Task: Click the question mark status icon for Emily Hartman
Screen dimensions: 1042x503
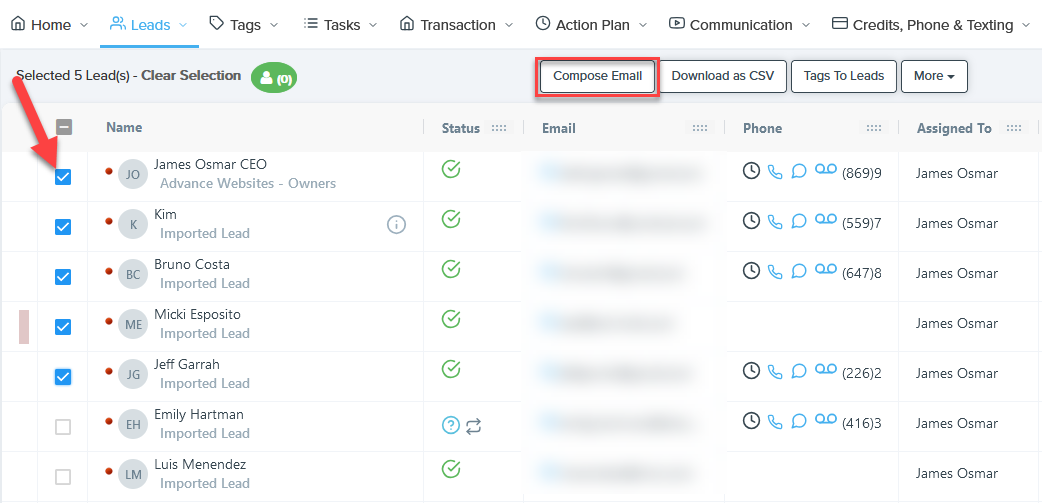Action: tap(451, 425)
